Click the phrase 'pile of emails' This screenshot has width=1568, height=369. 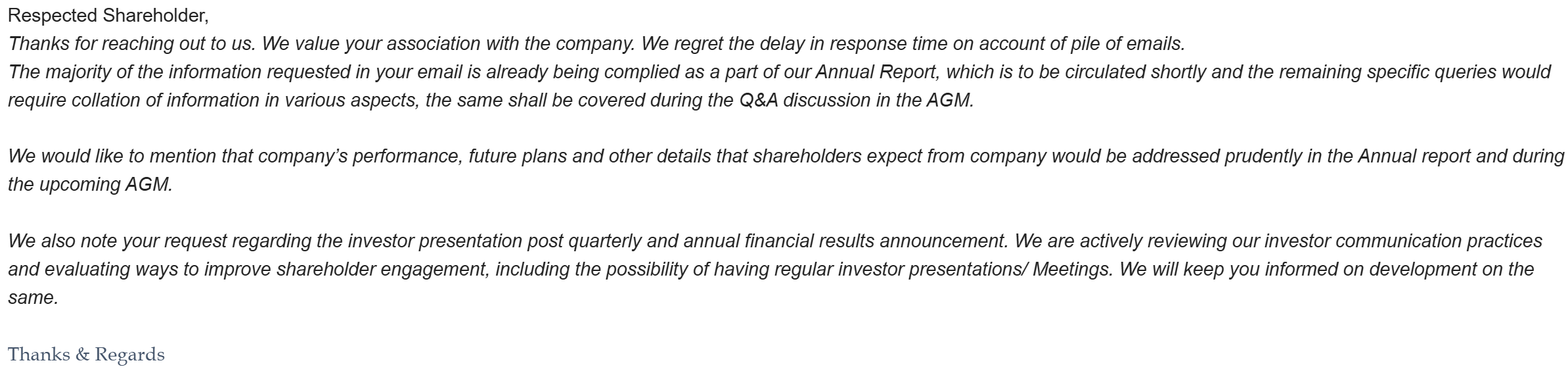[x=1127, y=43]
